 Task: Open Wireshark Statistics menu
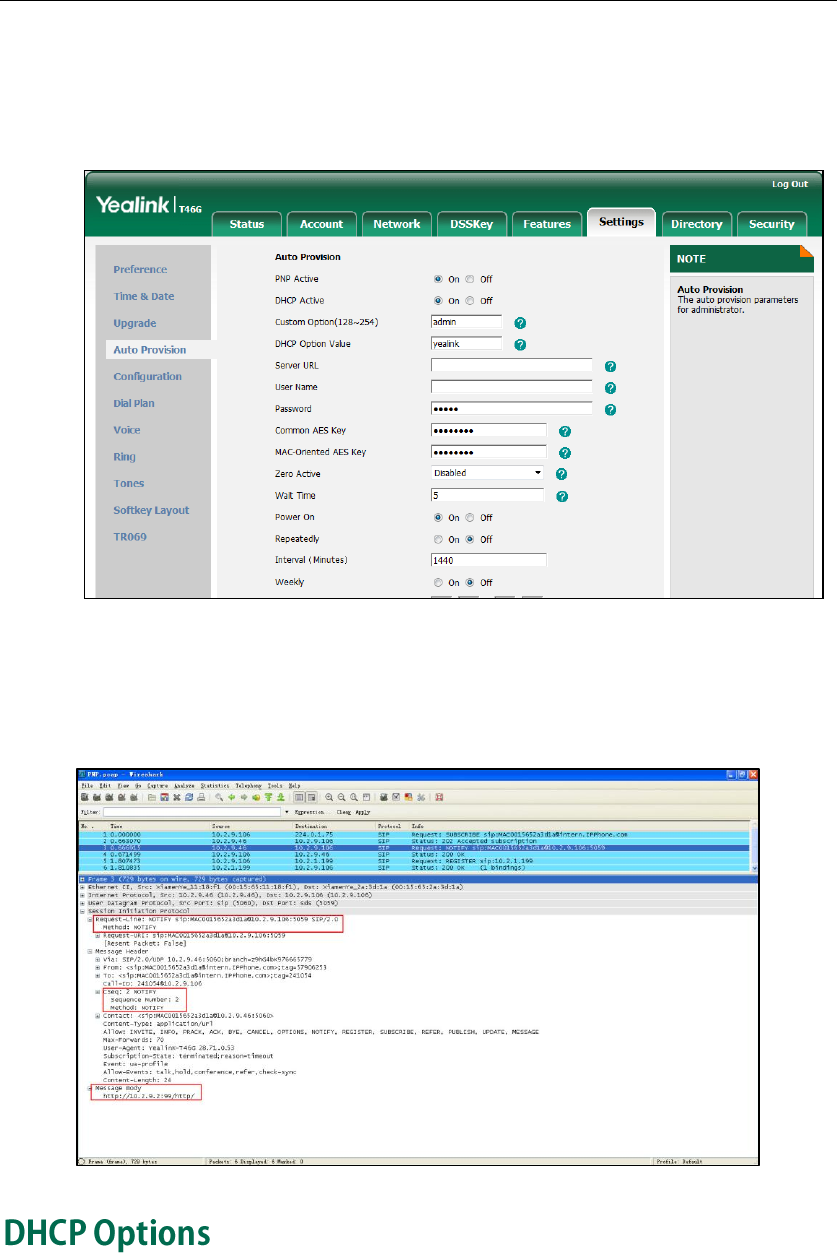point(215,786)
